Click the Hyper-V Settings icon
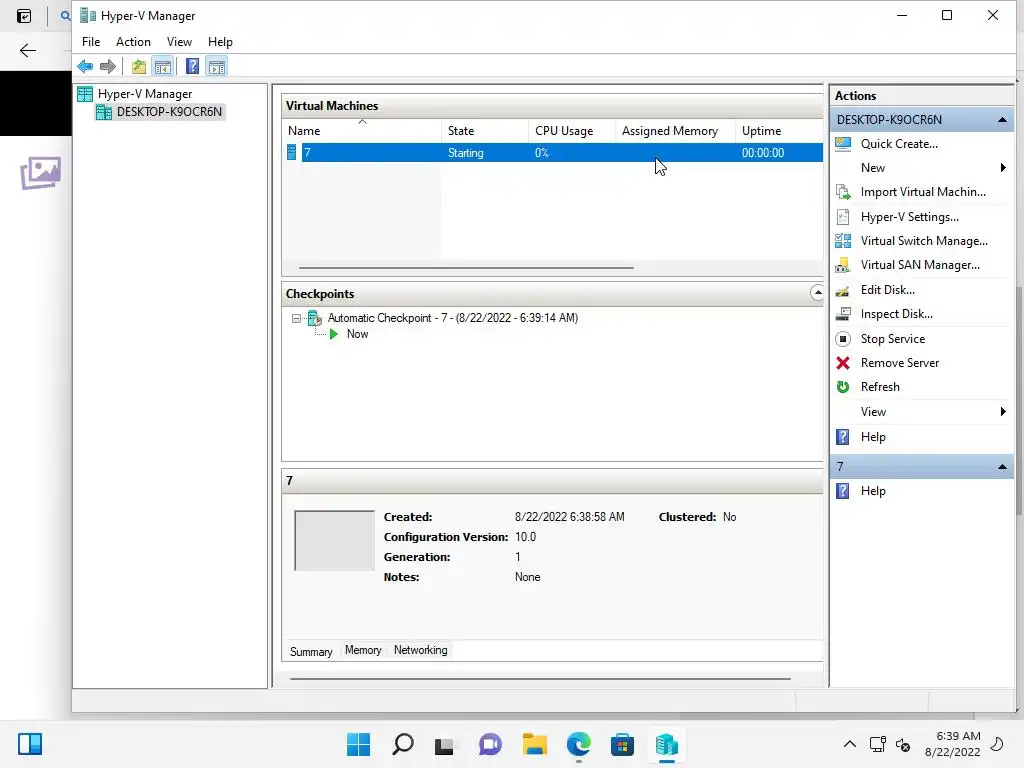 843,217
